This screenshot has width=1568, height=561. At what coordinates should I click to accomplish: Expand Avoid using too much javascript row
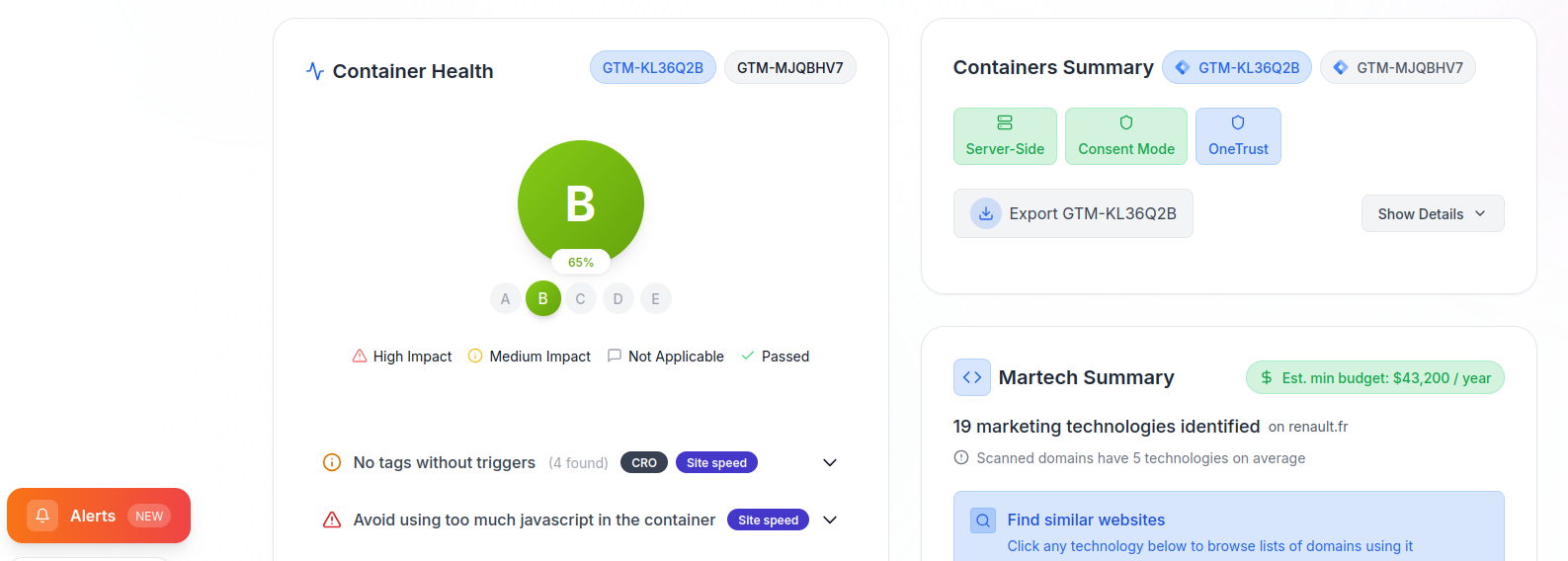[x=830, y=520]
